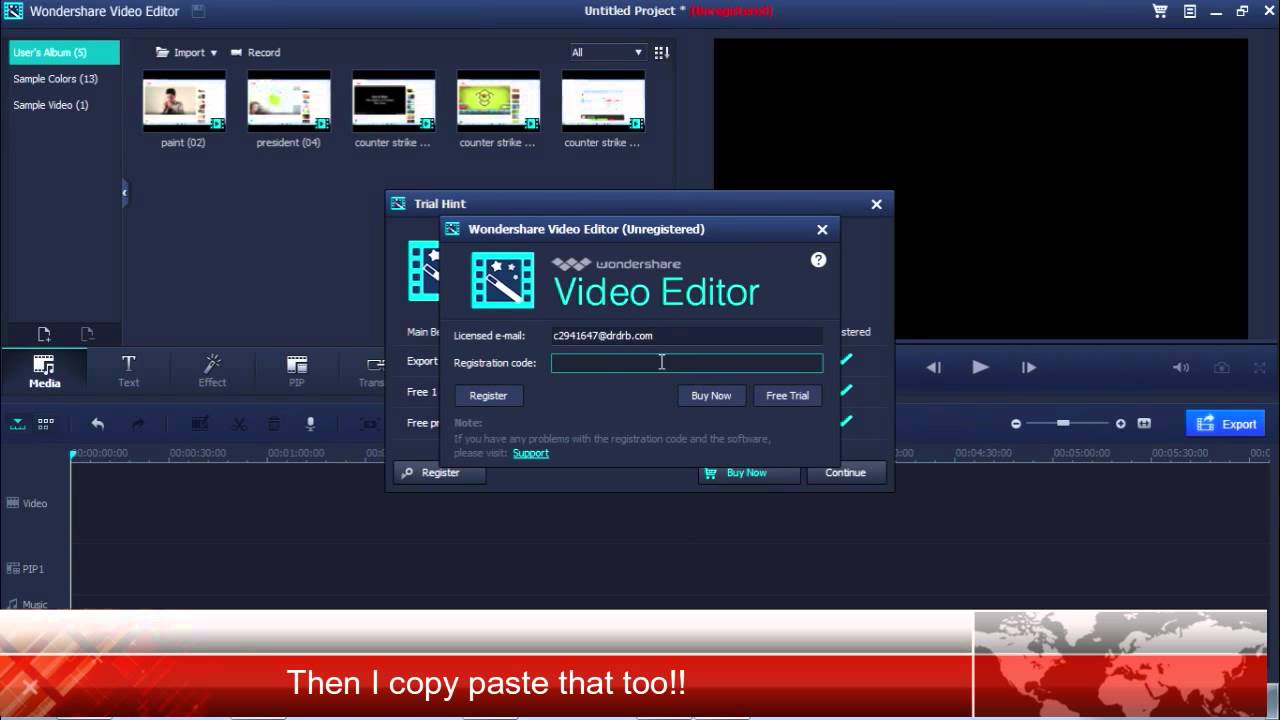Click Buy Now with cart in Trial Hint
The width and height of the screenshot is (1280, 720).
pyautogui.click(x=748, y=473)
